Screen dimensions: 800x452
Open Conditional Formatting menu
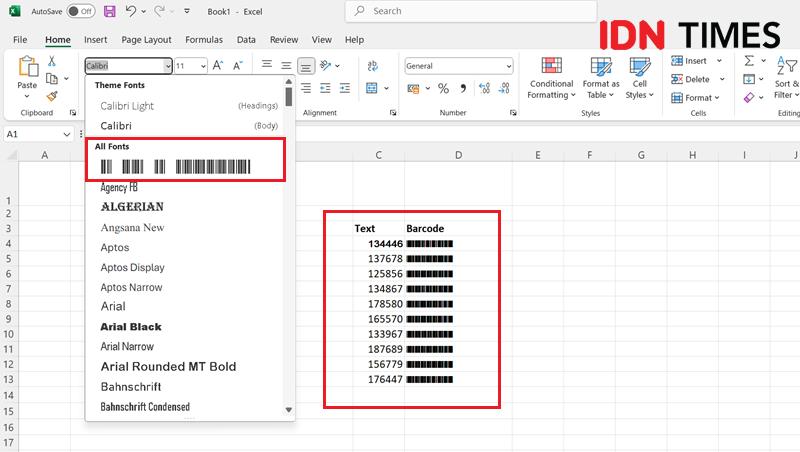tap(551, 78)
